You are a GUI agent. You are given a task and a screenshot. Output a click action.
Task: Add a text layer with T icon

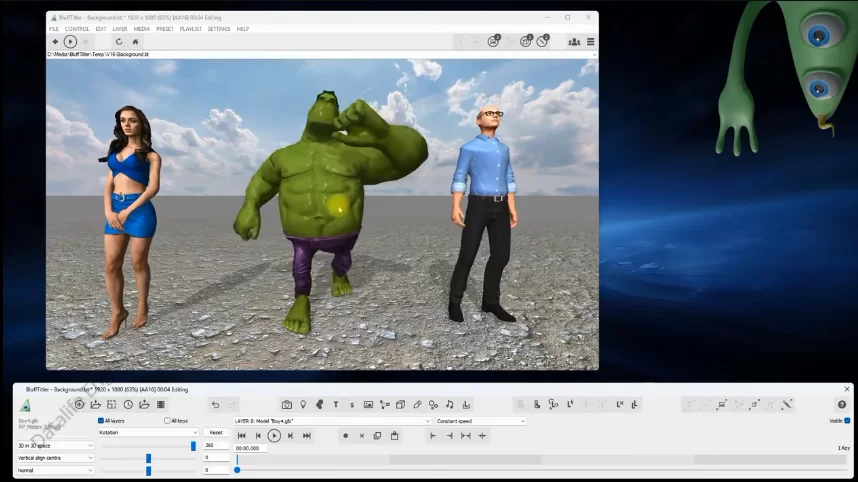coord(336,405)
